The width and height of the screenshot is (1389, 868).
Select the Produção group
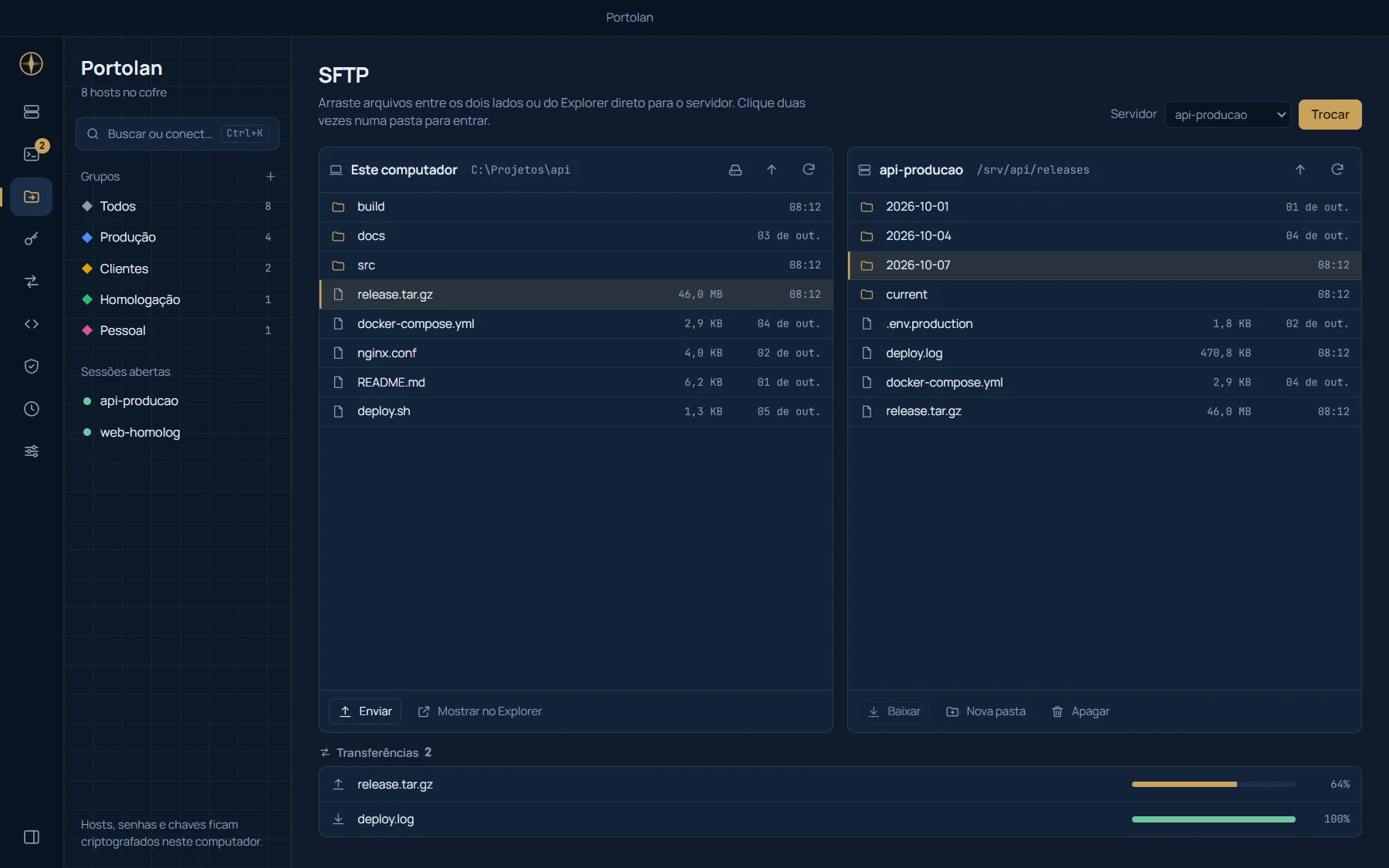177,238
